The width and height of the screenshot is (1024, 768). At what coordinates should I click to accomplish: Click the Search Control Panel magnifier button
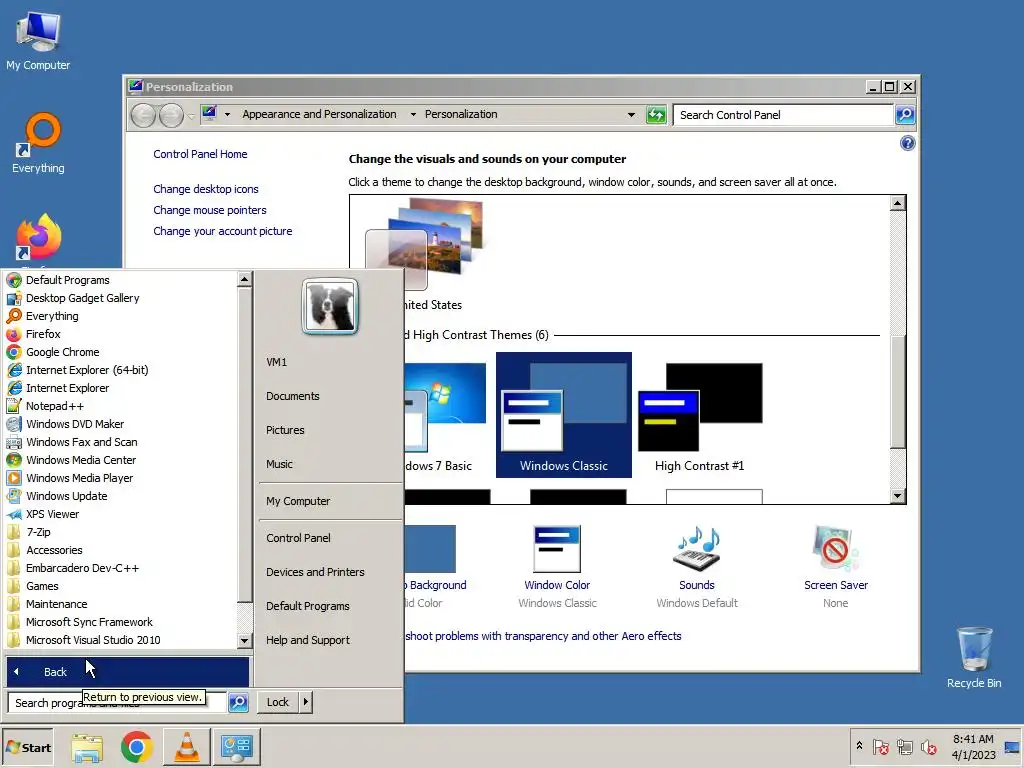pos(904,115)
